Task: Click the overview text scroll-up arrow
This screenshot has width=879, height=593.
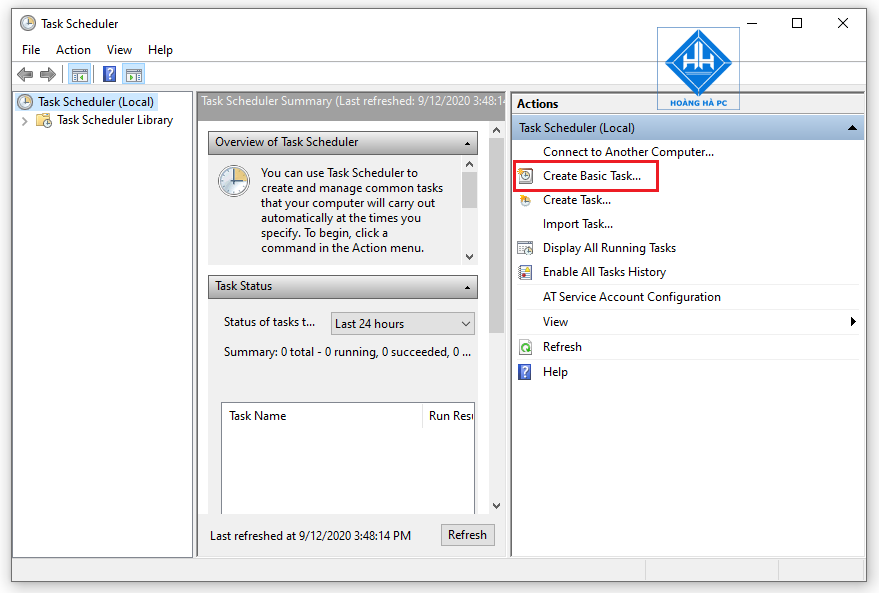Action: 470,164
